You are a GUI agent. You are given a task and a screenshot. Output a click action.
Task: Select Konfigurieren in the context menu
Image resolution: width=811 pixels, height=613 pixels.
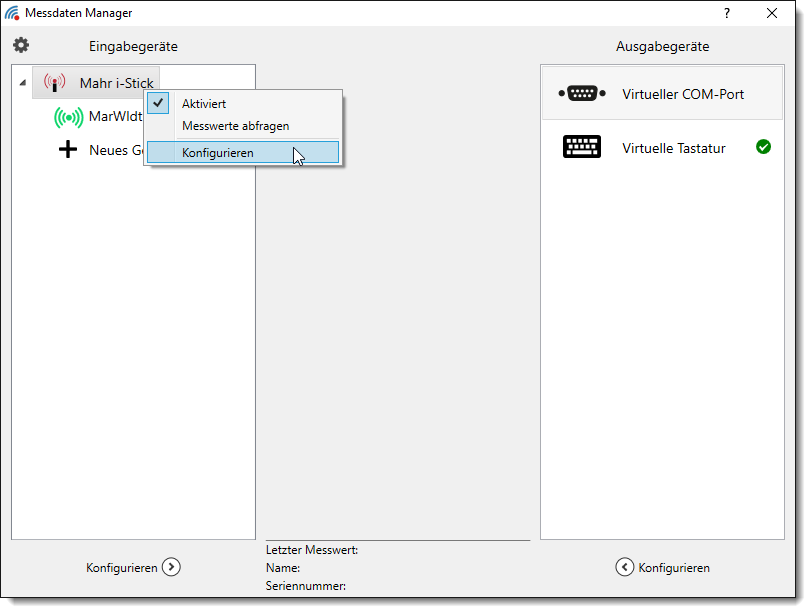[218, 153]
